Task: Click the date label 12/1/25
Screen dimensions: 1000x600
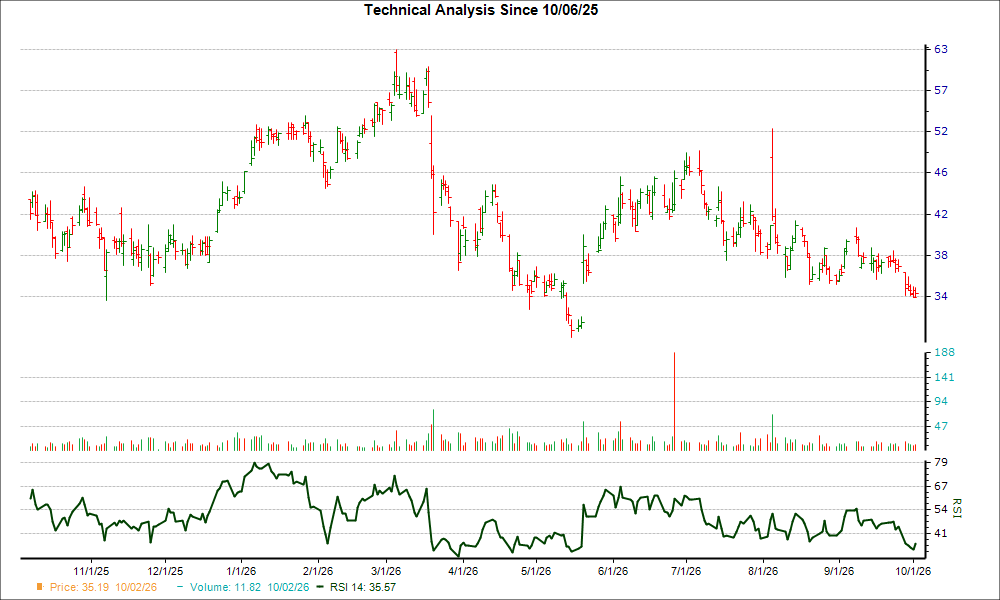Action: (x=165, y=571)
